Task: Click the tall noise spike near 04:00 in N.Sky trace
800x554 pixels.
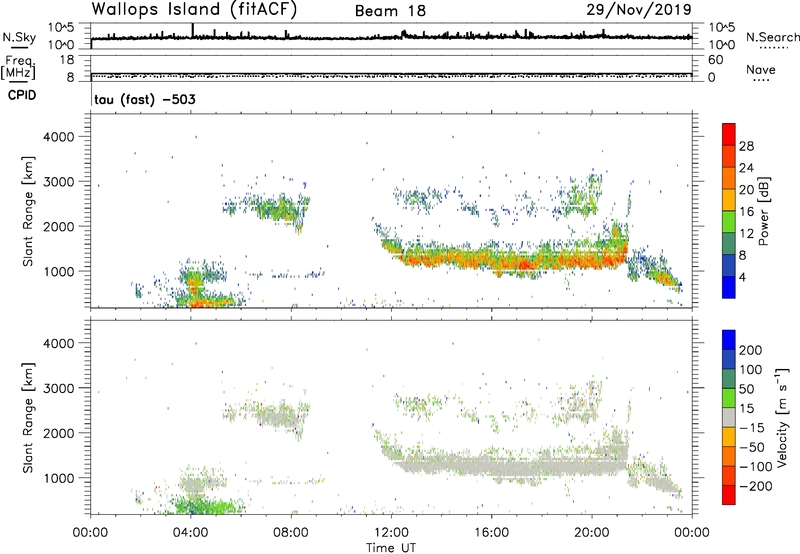Action: tap(192, 30)
